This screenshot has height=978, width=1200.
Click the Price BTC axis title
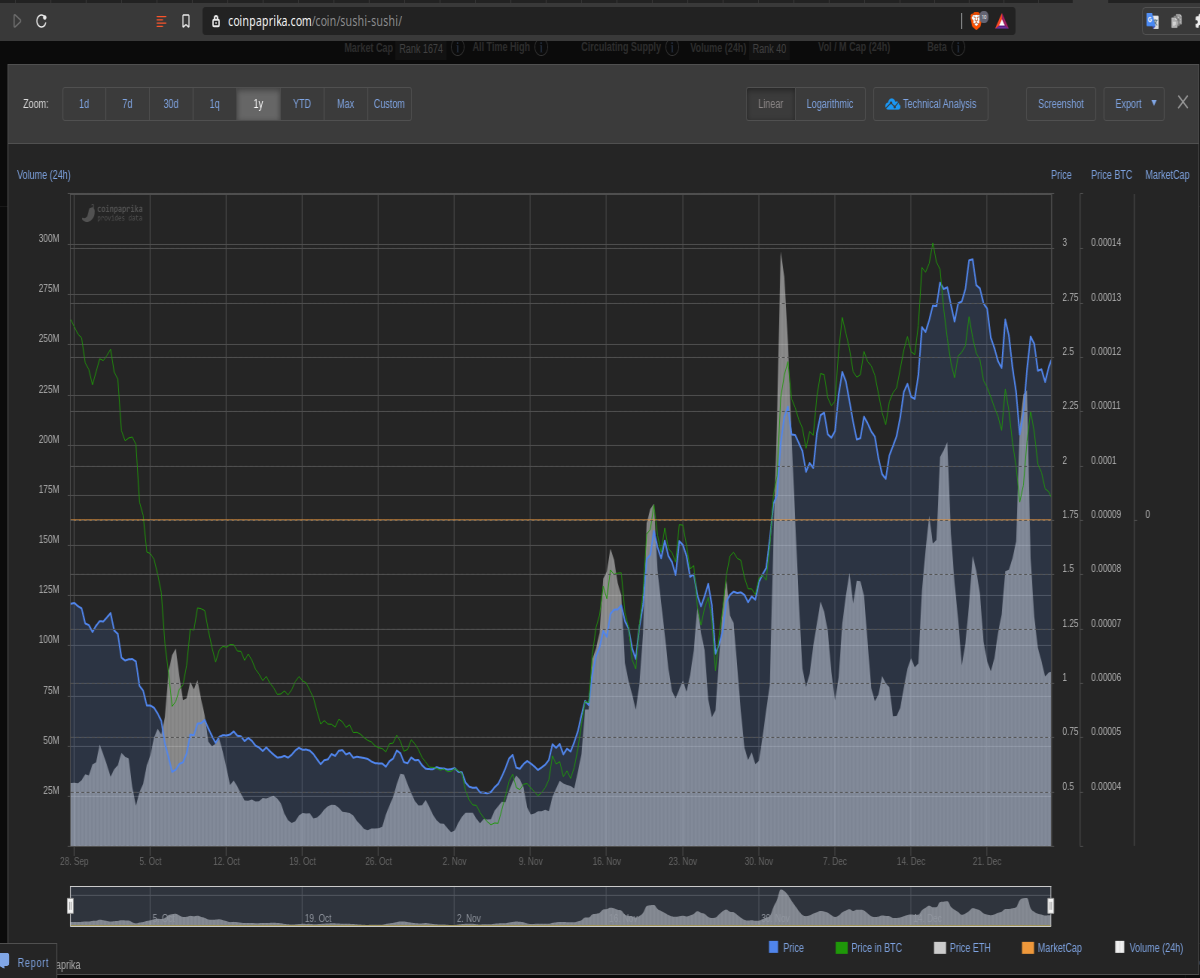click(1111, 175)
